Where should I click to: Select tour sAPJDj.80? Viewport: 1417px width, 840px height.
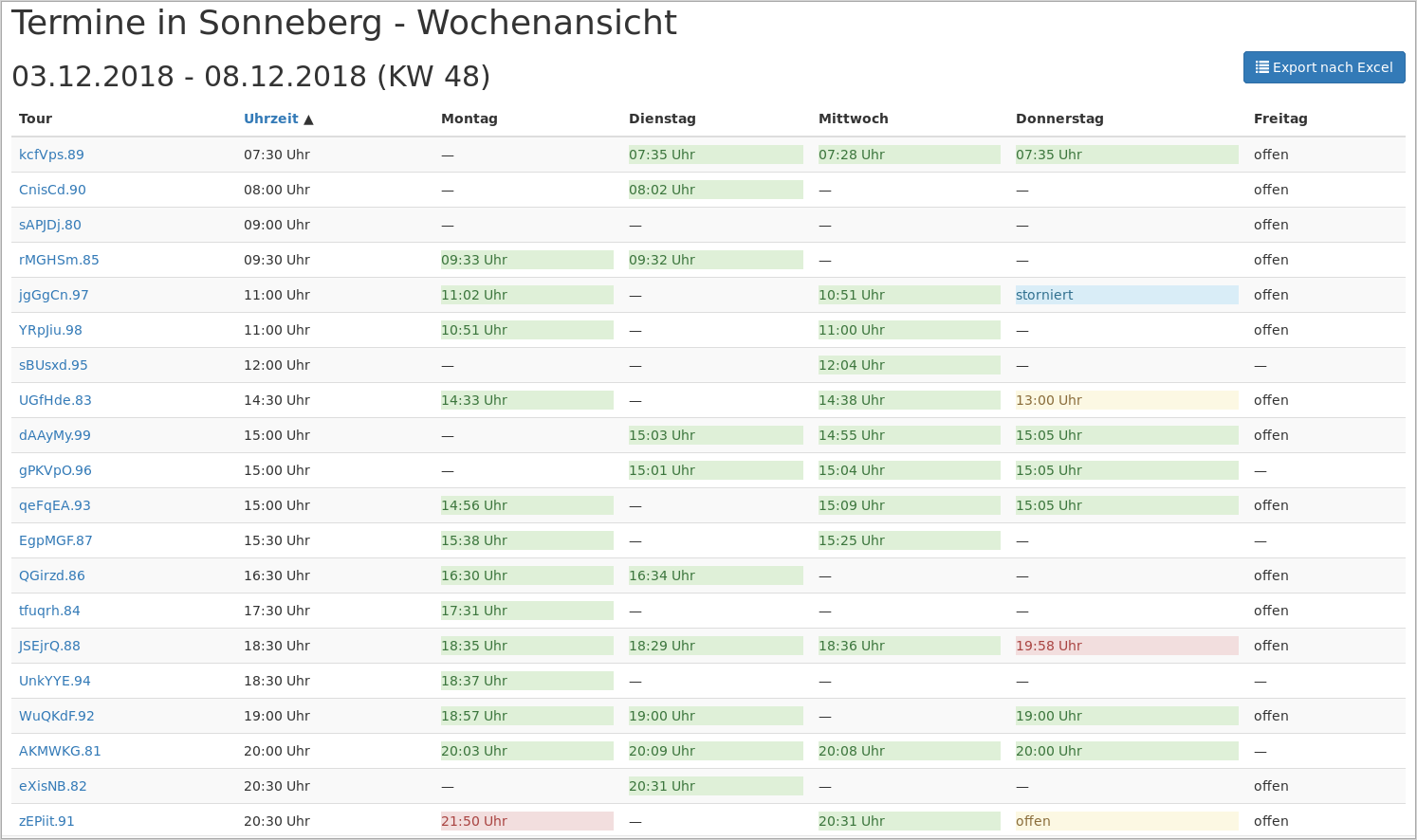pyautogui.click(x=49, y=225)
